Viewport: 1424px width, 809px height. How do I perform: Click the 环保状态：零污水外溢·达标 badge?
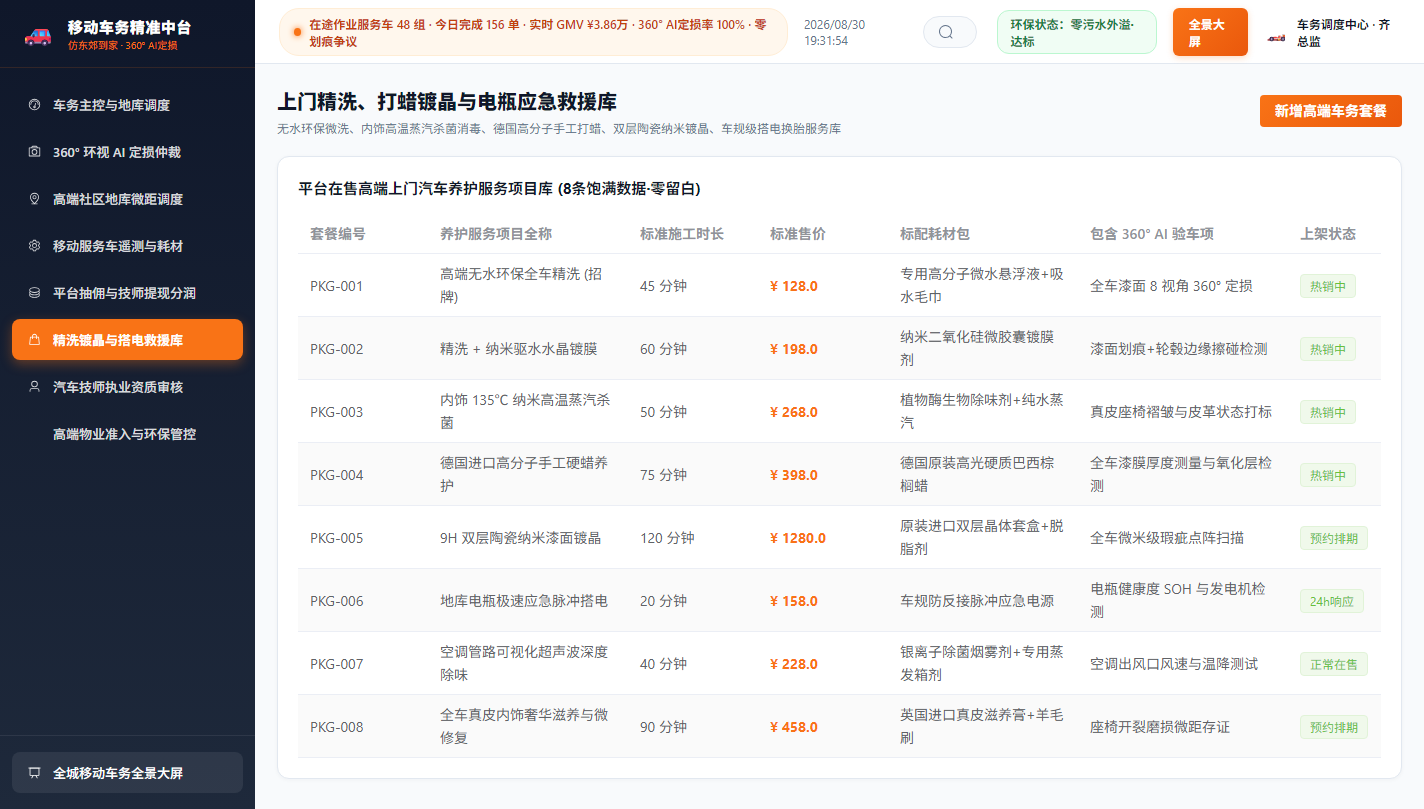tap(1076, 32)
